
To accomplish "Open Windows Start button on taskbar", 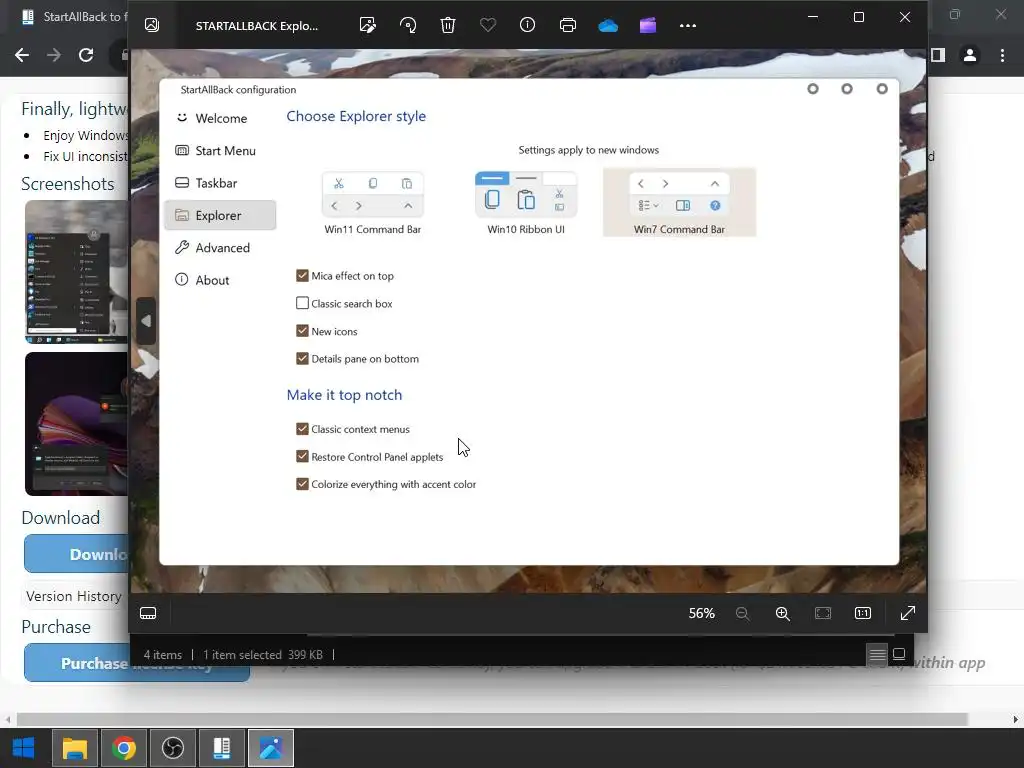I will click(24, 748).
